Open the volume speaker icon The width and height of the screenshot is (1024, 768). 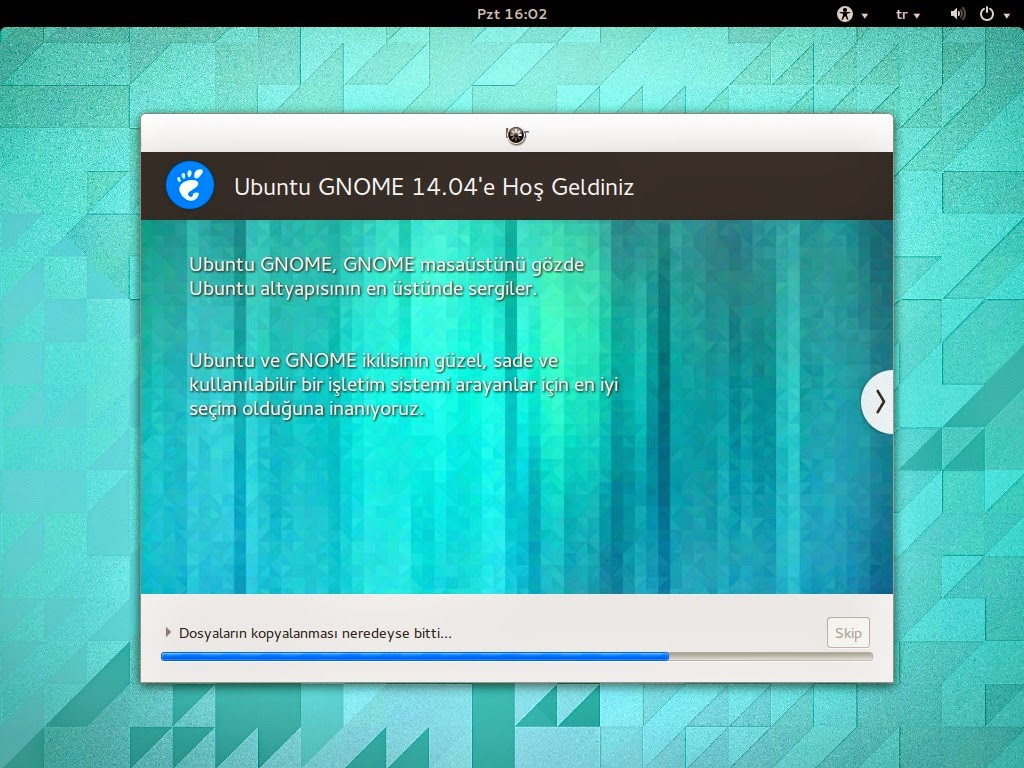(x=957, y=14)
